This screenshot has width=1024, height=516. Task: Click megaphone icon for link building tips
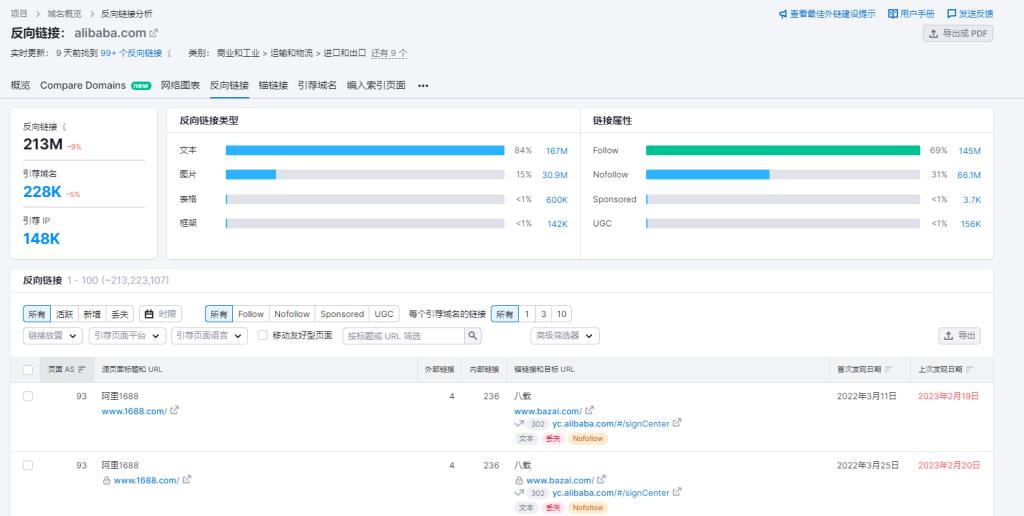(x=783, y=14)
